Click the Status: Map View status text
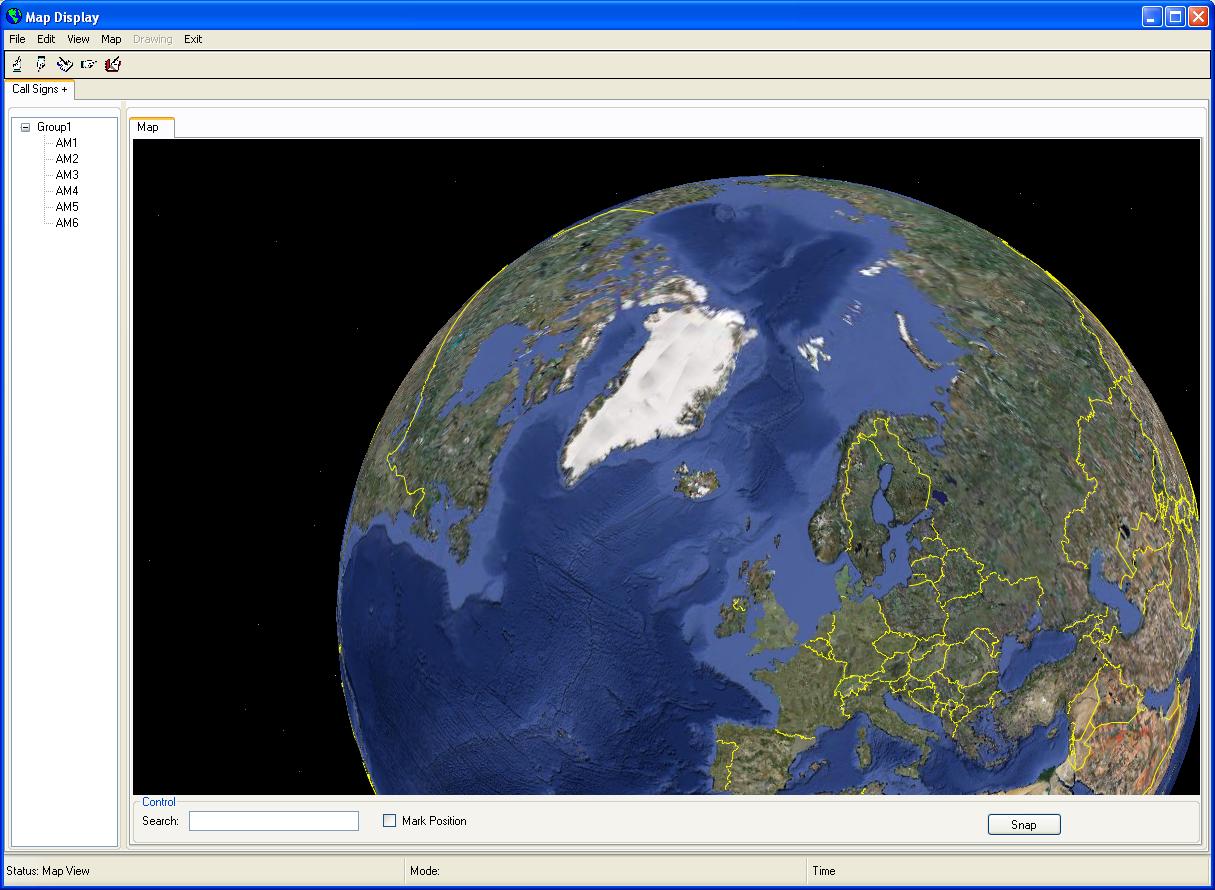 pos(48,871)
